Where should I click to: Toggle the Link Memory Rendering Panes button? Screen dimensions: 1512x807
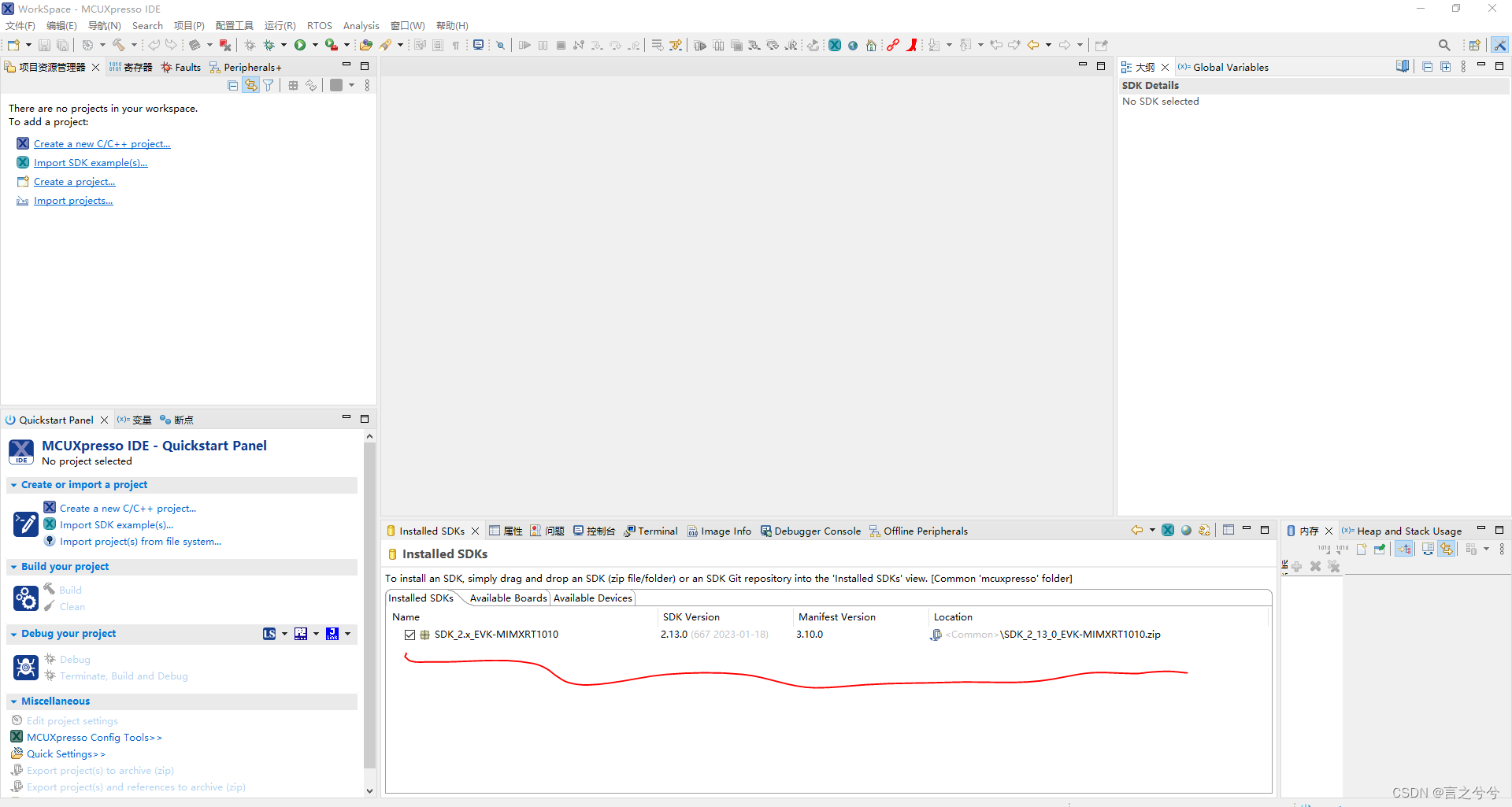click(1447, 549)
